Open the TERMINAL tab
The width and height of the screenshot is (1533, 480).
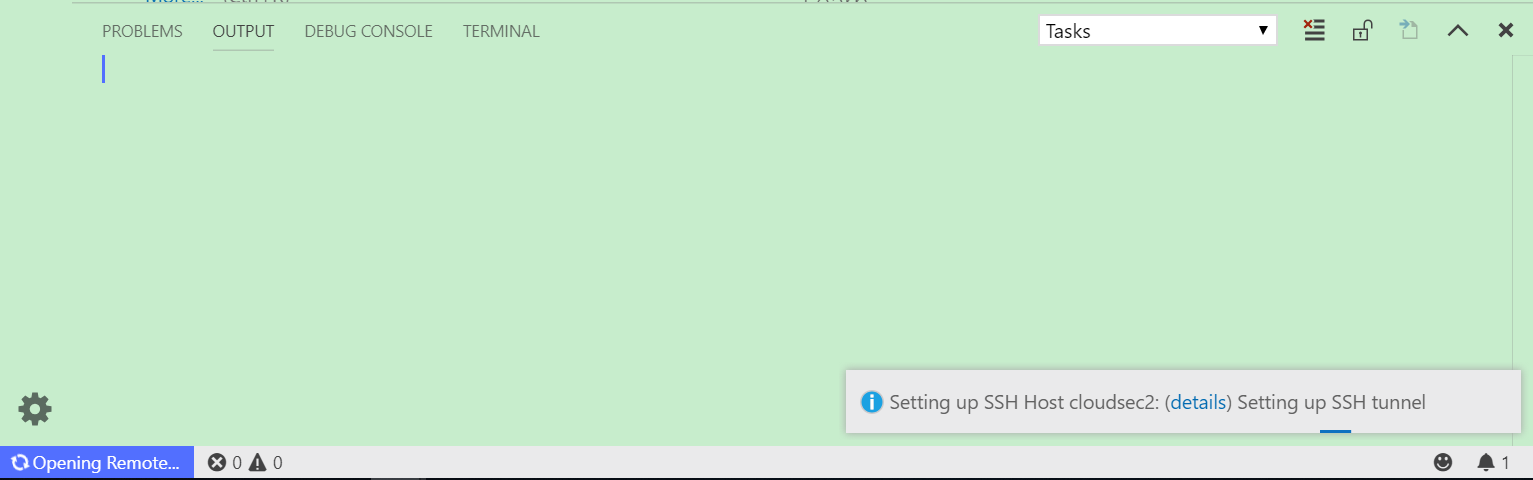pyautogui.click(x=501, y=31)
